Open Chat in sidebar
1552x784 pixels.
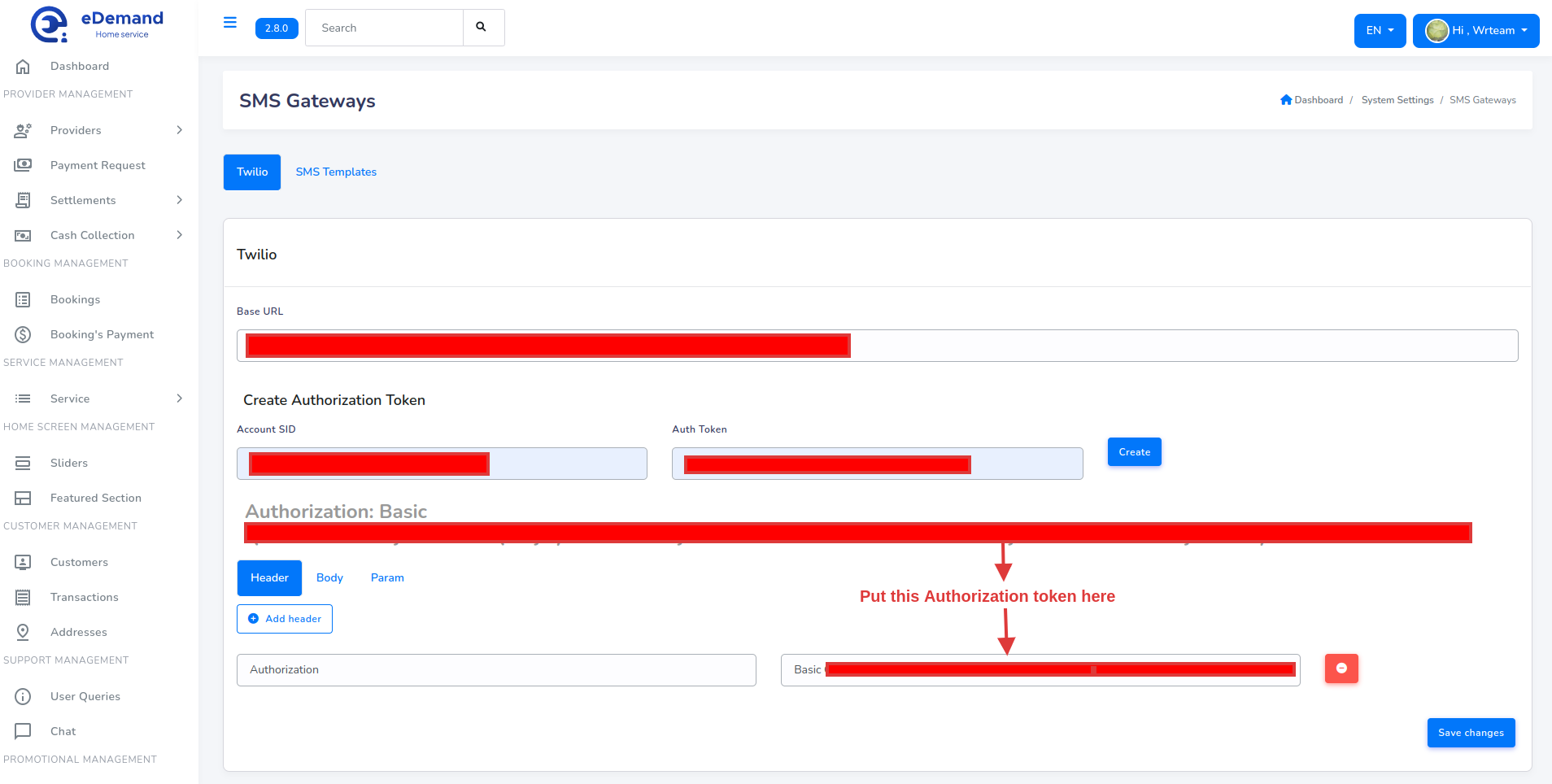(63, 731)
